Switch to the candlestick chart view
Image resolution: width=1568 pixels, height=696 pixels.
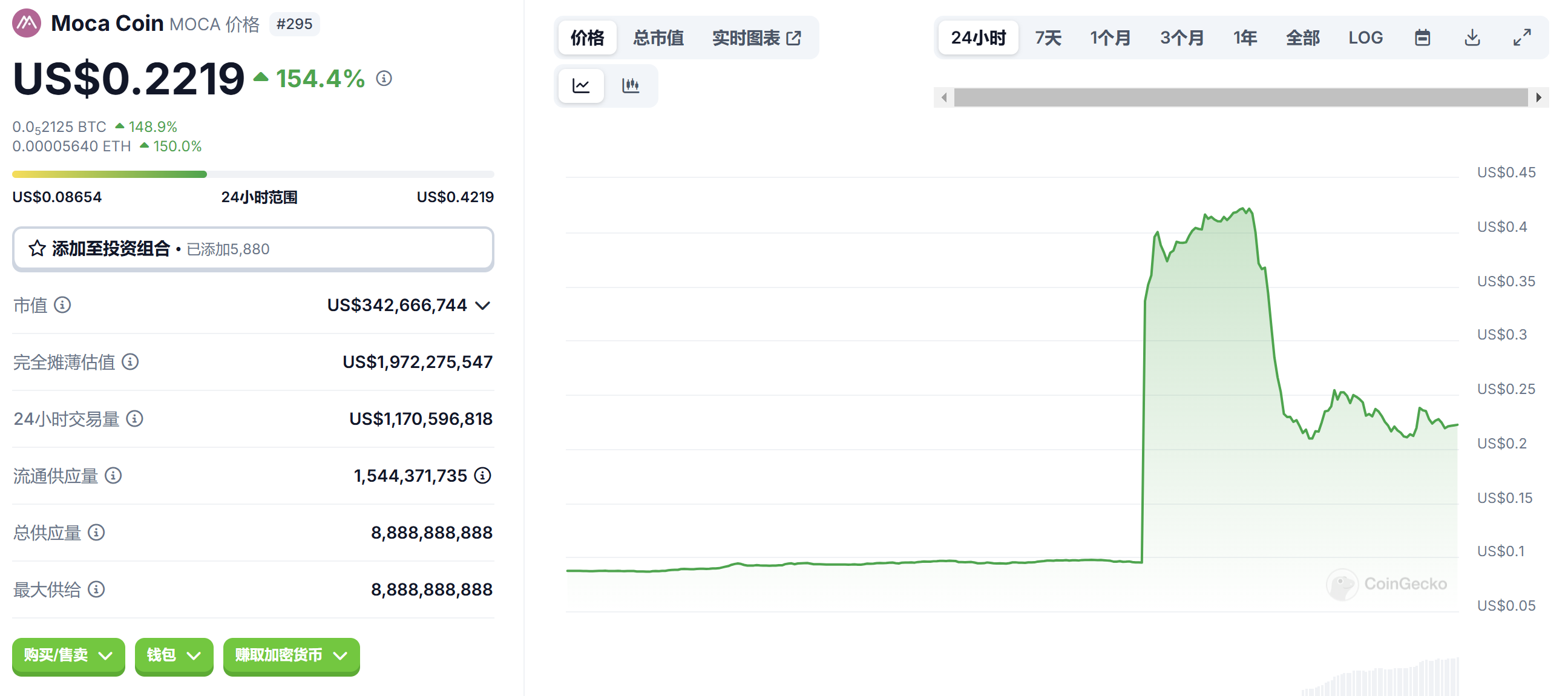coord(631,85)
